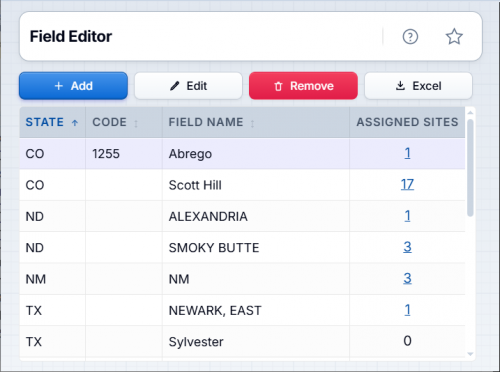Click the scrollbar down arrow
The image size is (500, 372).
click(x=470, y=354)
